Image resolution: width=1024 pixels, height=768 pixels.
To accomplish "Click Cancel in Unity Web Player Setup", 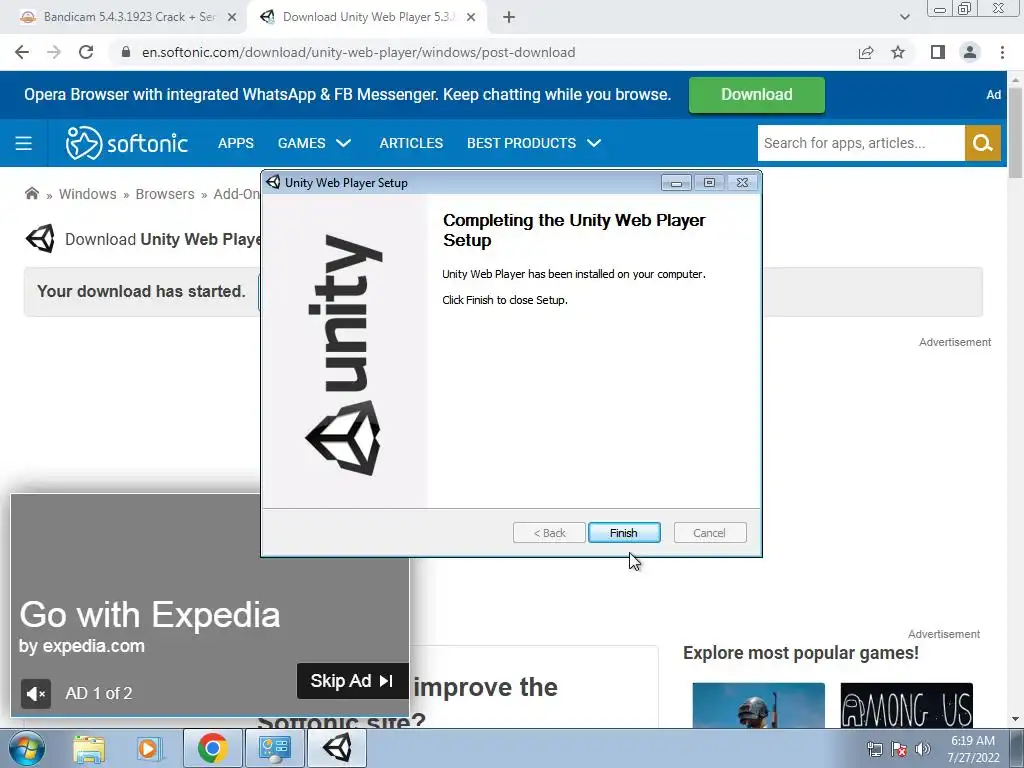I will [709, 533].
